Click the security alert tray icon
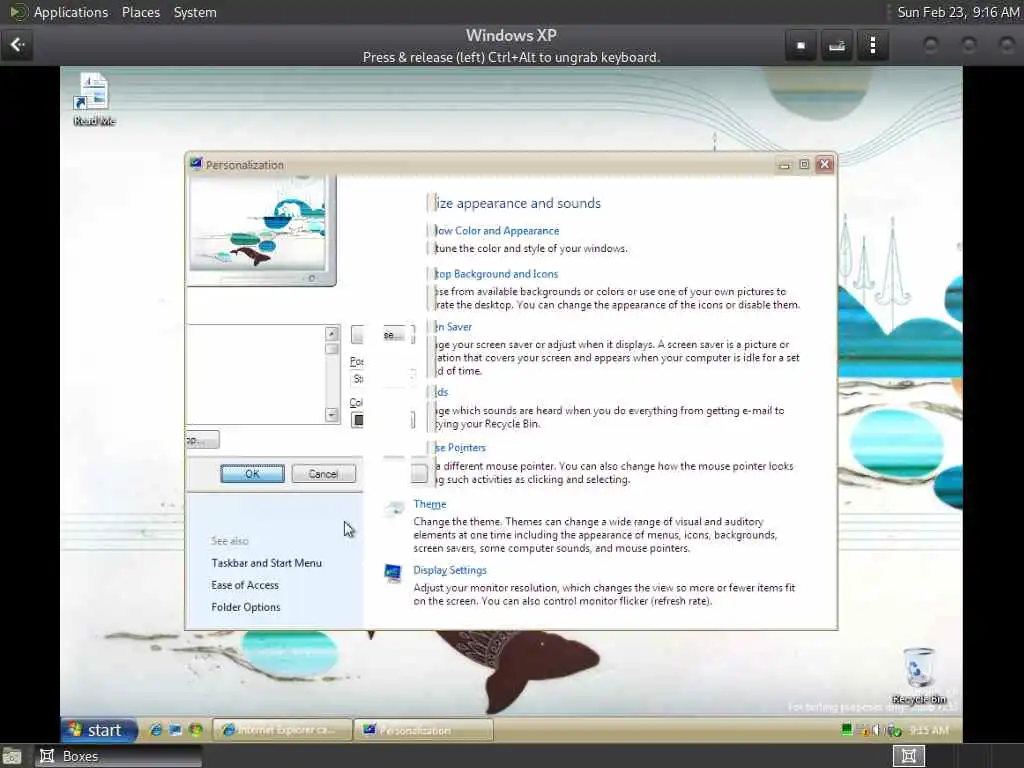The height and width of the screenshot is (768, 1024). pos(863,729)
